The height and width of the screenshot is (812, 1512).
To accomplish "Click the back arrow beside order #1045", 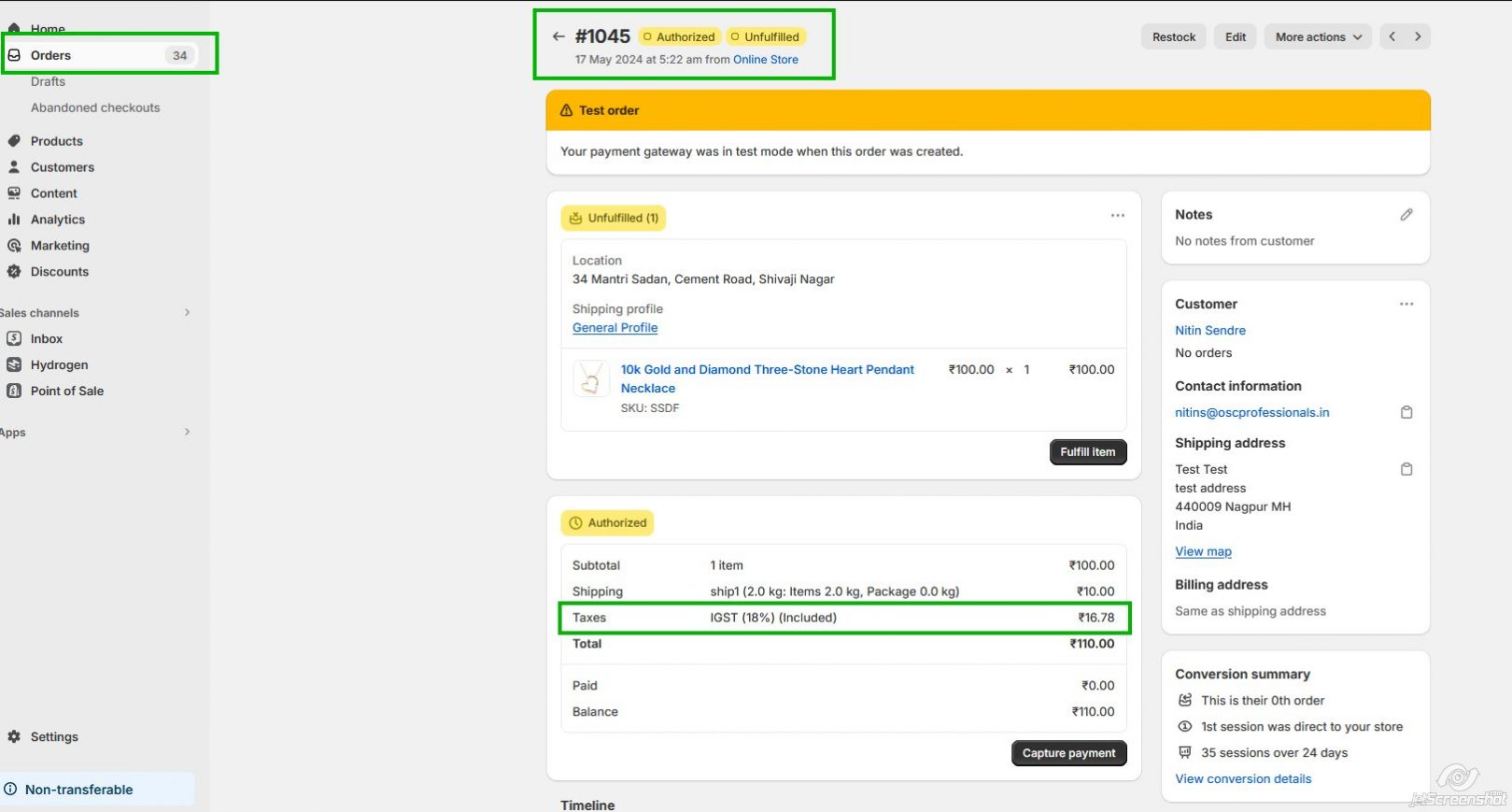I will click(x=558, y=36).
